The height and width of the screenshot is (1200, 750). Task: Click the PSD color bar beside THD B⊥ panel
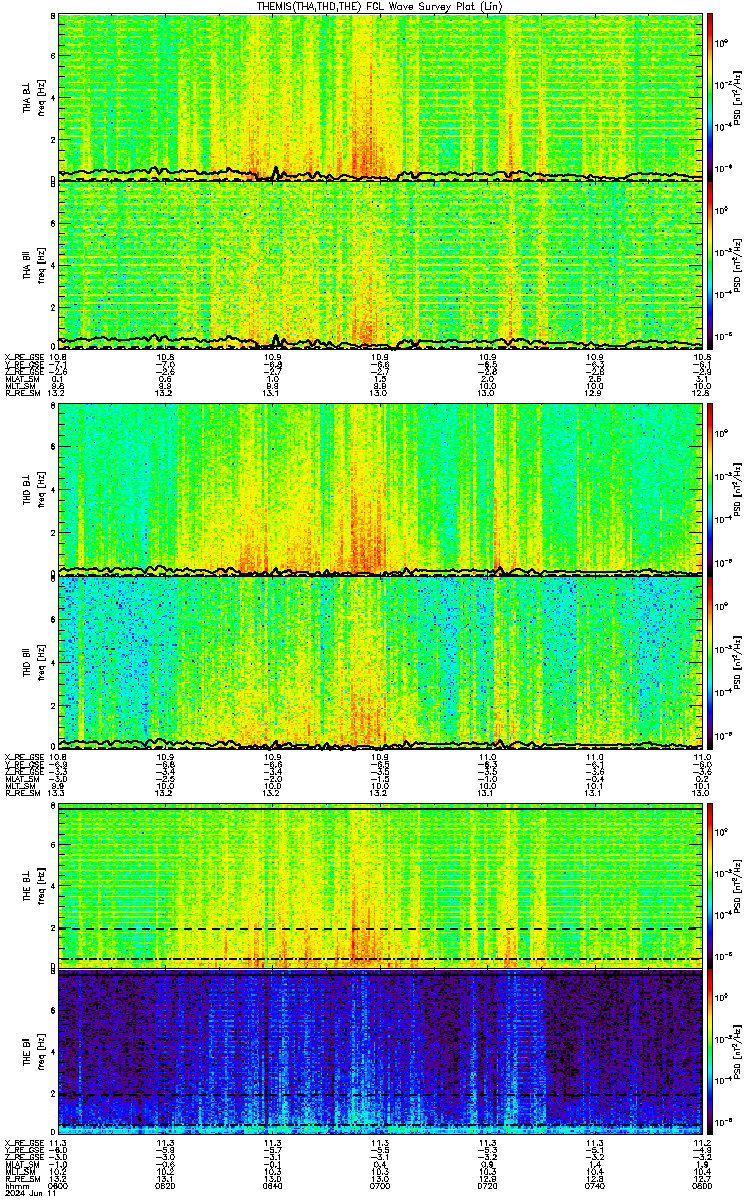(710, 489)
